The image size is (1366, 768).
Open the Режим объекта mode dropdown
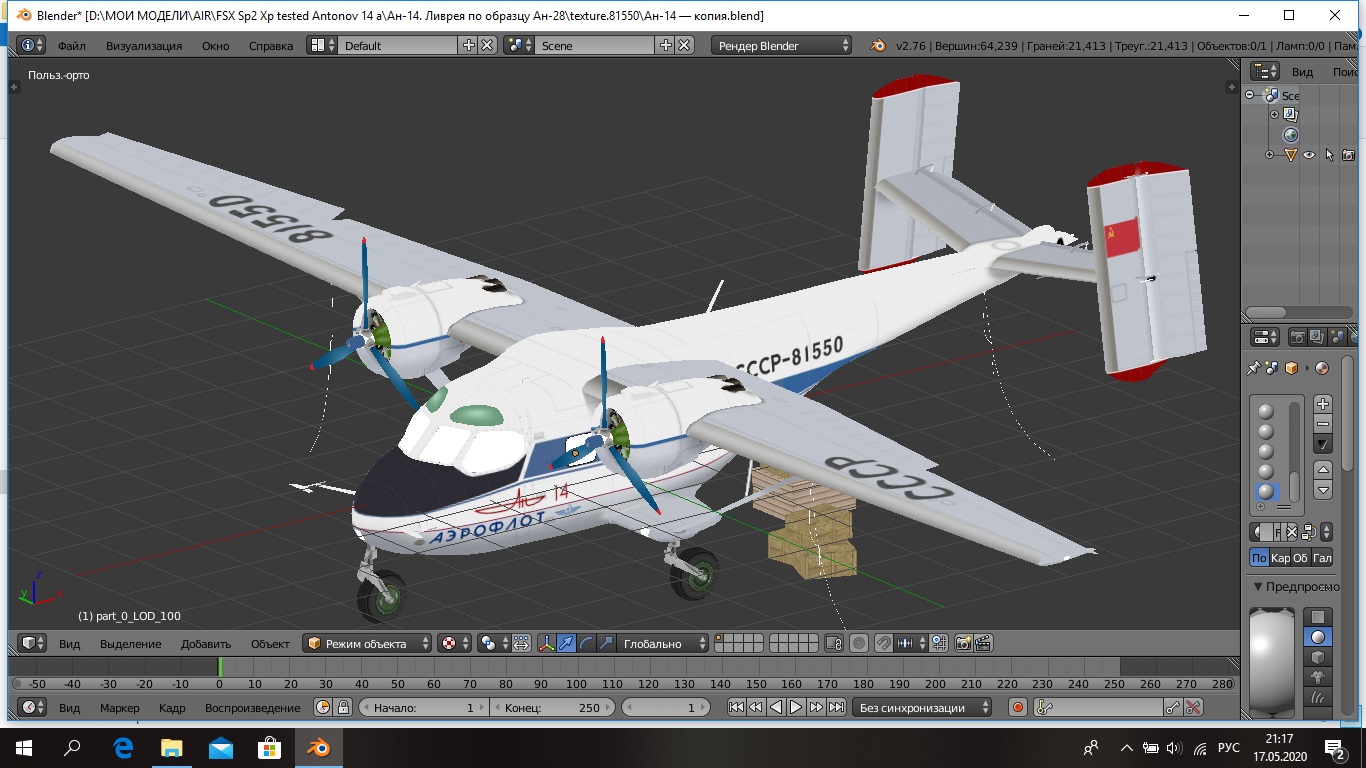click(368, 643)
